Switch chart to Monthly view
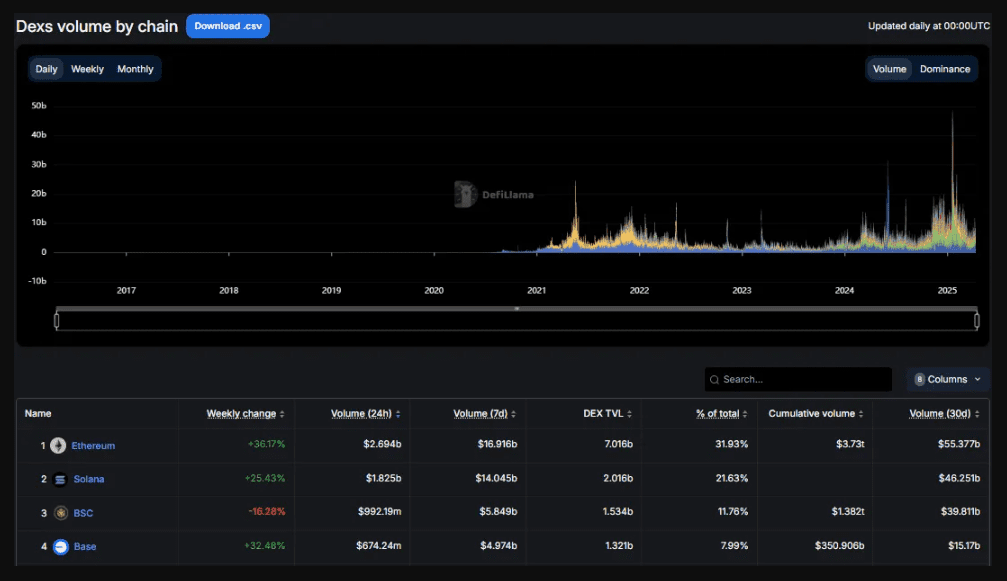This screenshot has height=581, width=1007. pyautogui.click(x=136, y=69)
